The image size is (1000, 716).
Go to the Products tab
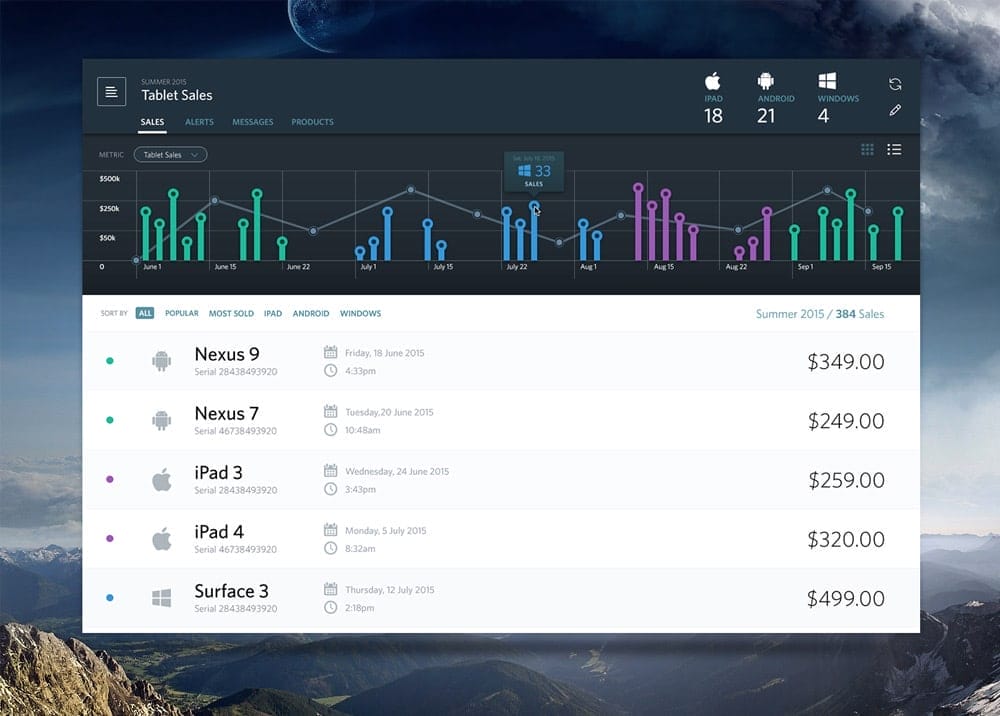click(312, 122)
